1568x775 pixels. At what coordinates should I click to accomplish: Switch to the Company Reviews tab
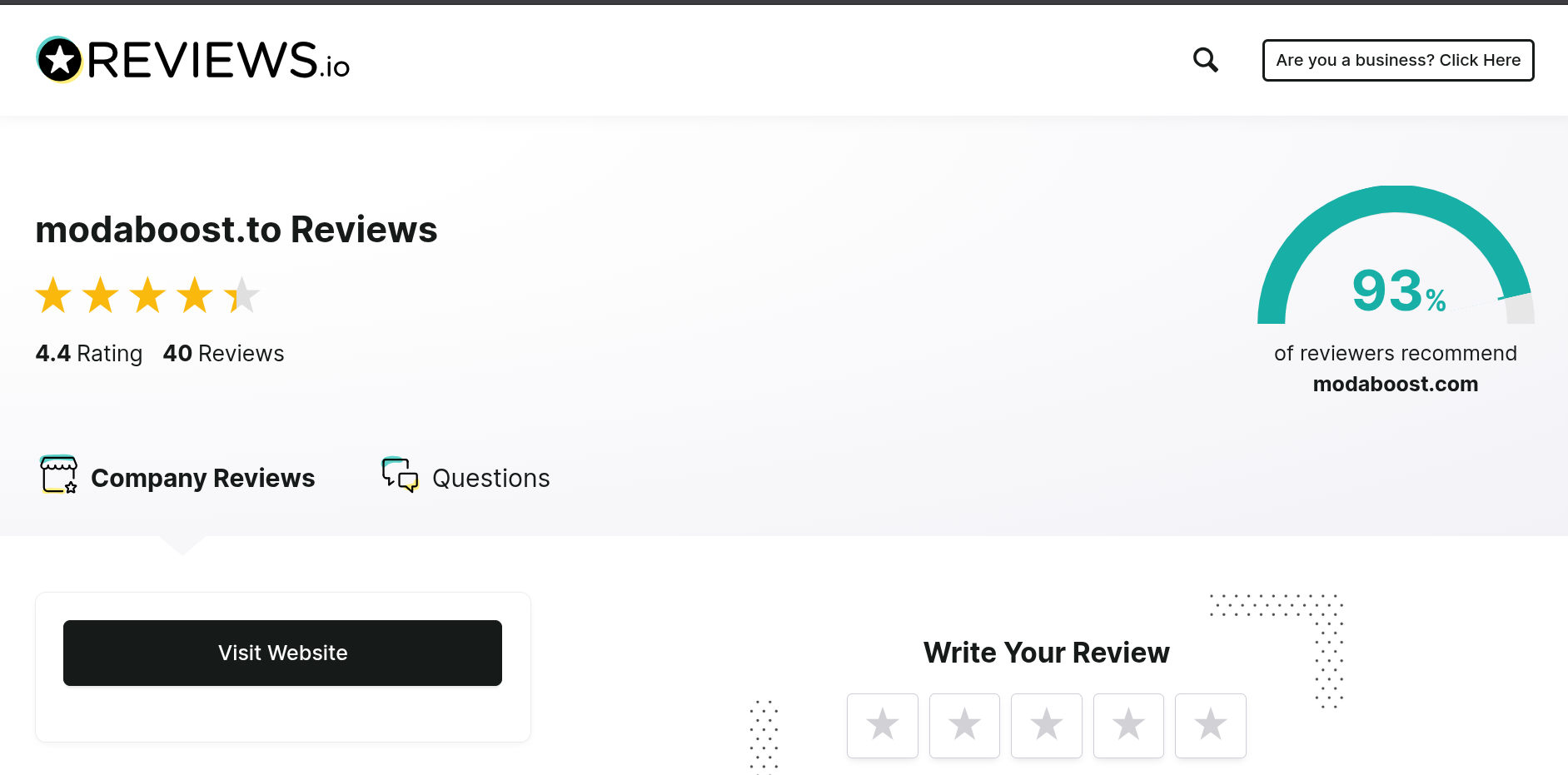202,477
